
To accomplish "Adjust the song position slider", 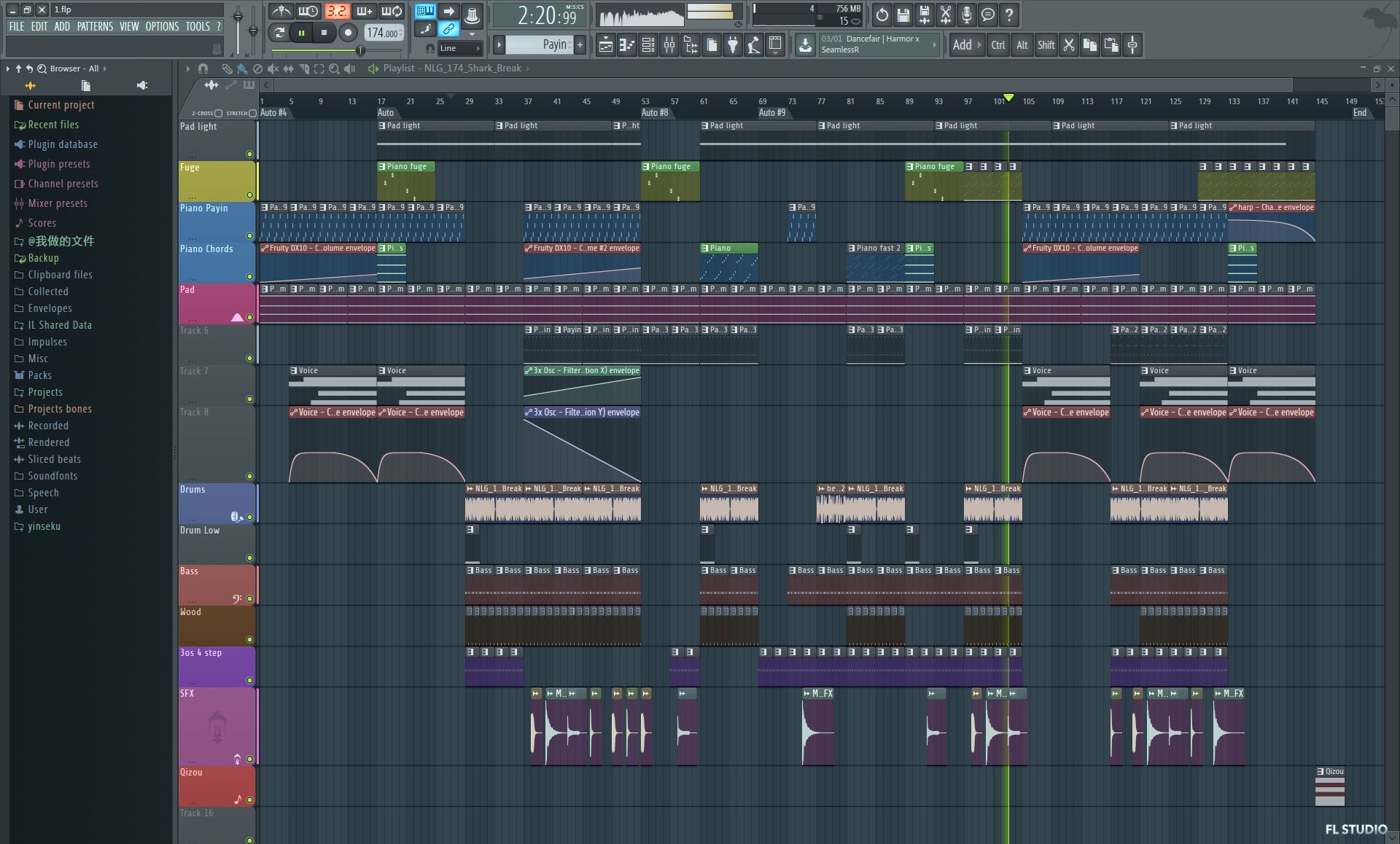I will tap(337, 50).
